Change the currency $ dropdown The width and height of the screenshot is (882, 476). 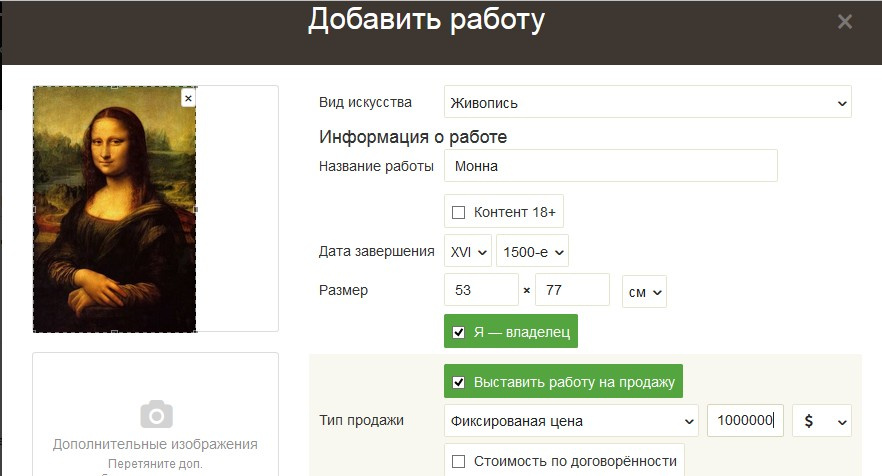[x=821, y=421]
